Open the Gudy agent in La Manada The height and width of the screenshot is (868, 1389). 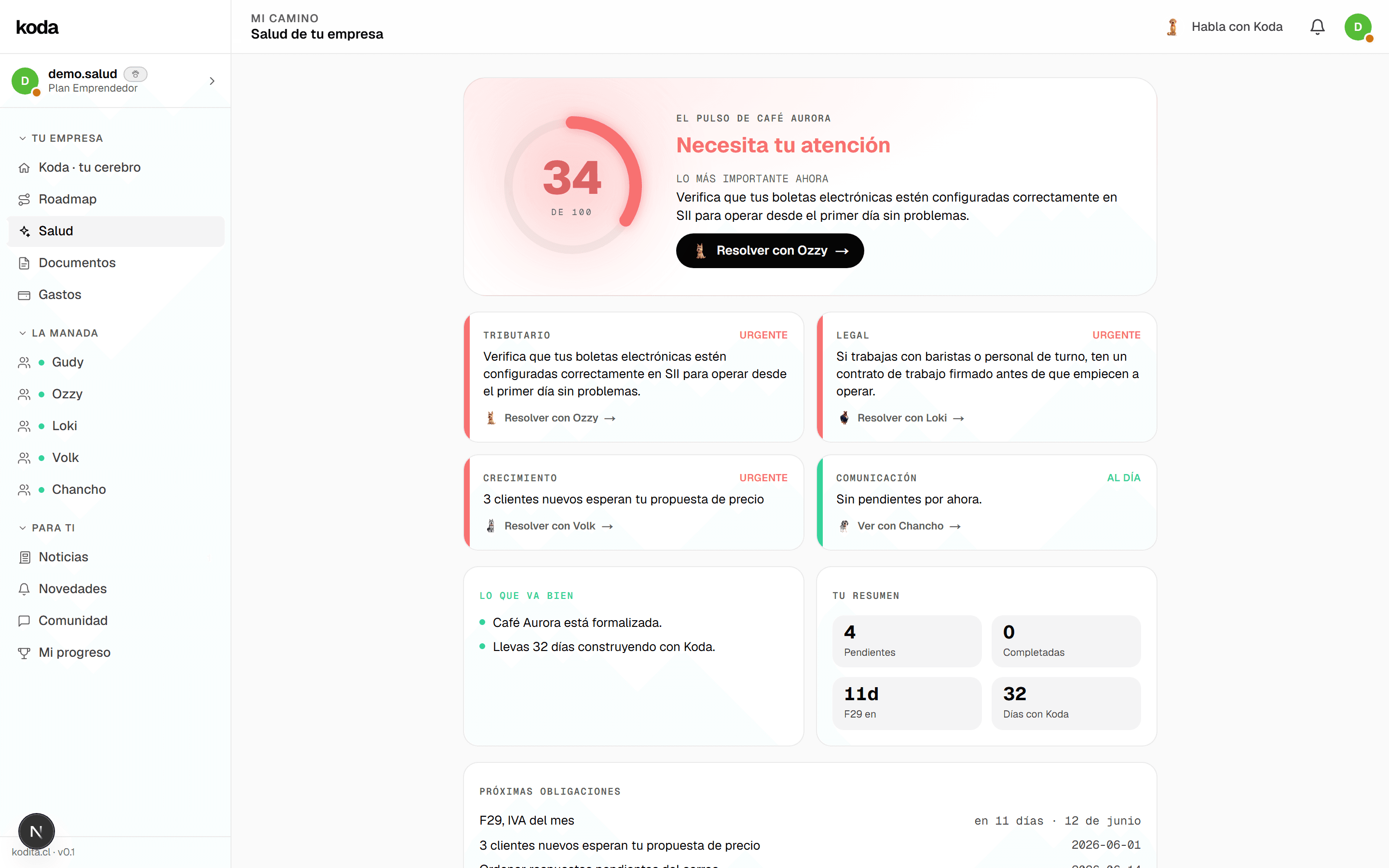click(x=116, y=362)
